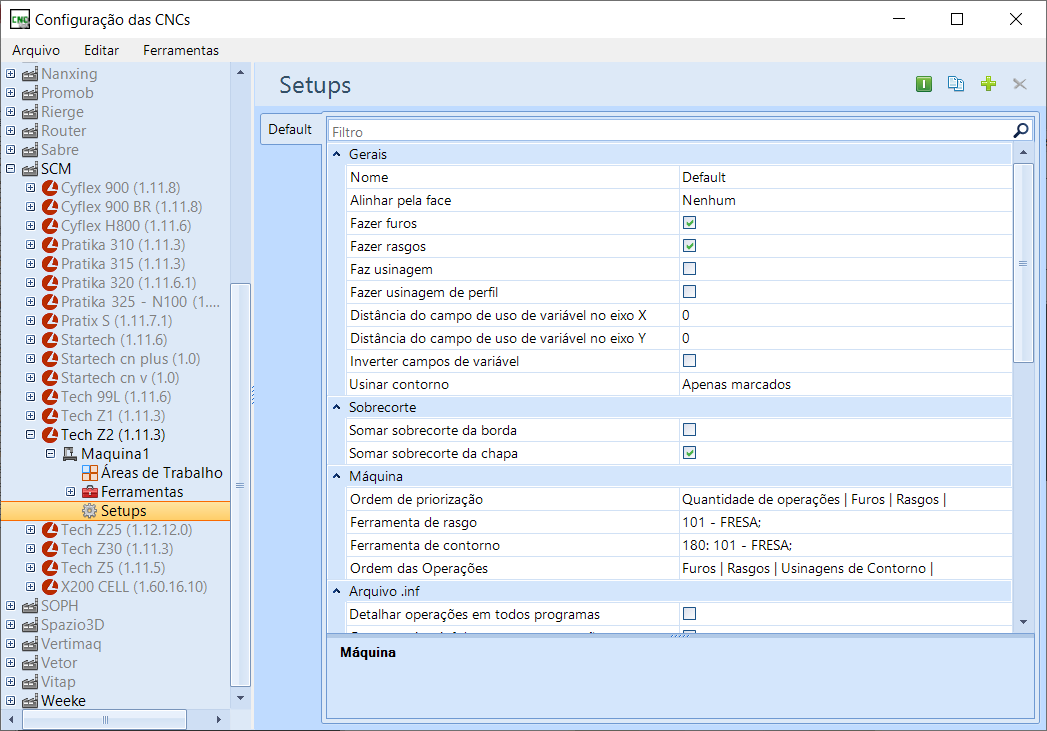Click the Pratika 310 red machine icon
1047x731 pixels.
pyautogui.click(x=50, y=245)
